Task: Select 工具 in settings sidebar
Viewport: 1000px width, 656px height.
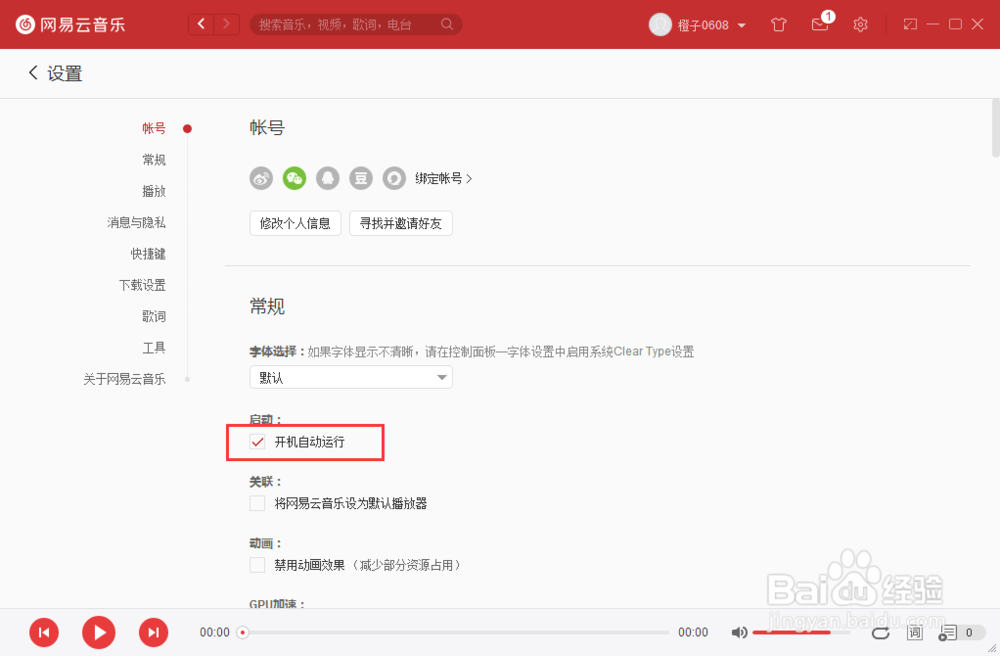Action: click(154, 347)
